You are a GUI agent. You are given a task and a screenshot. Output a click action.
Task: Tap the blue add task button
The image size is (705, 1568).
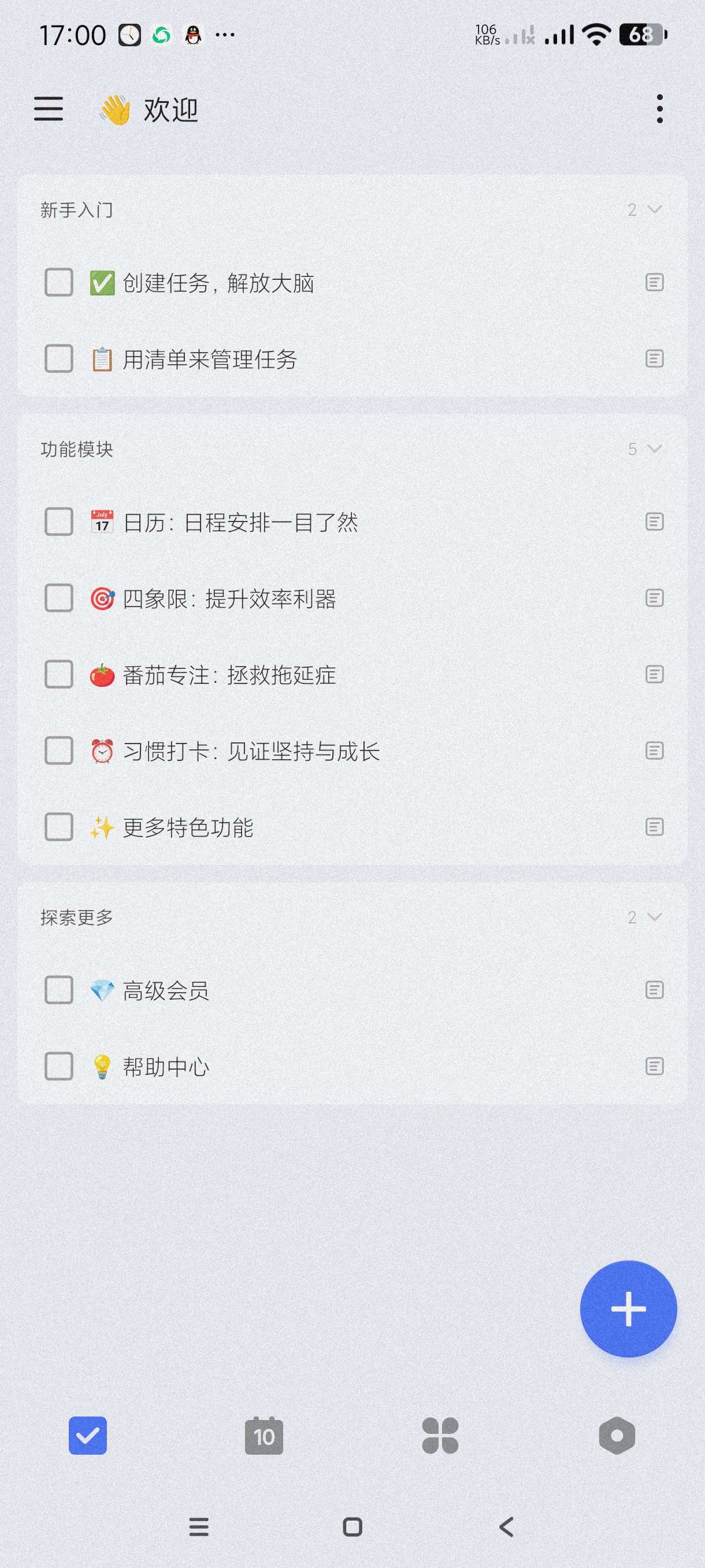pyautogui.click(x=628, y=1309)
